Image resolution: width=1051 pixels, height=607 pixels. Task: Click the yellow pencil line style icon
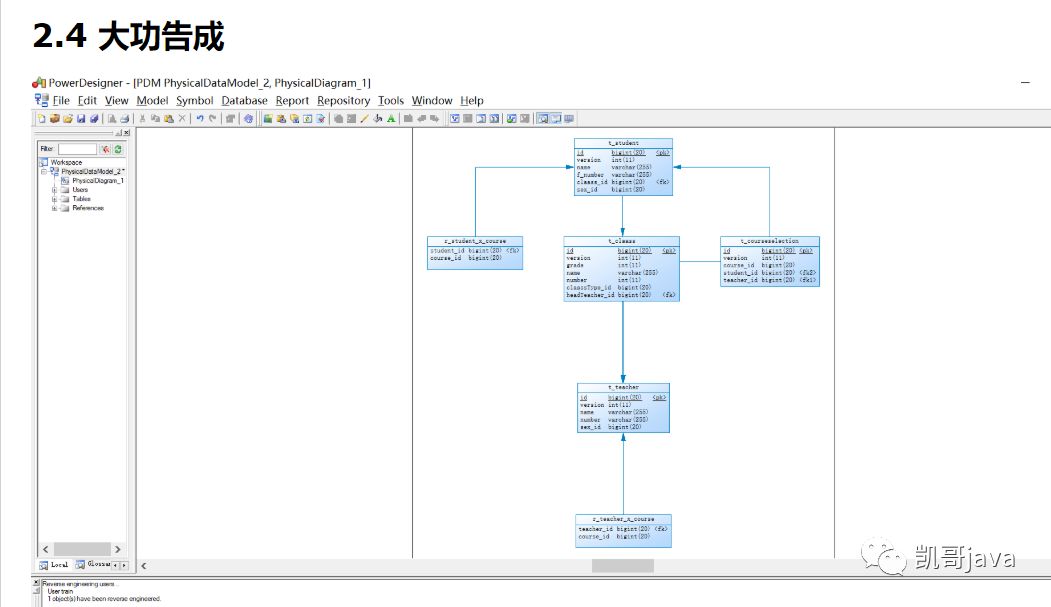364,119
